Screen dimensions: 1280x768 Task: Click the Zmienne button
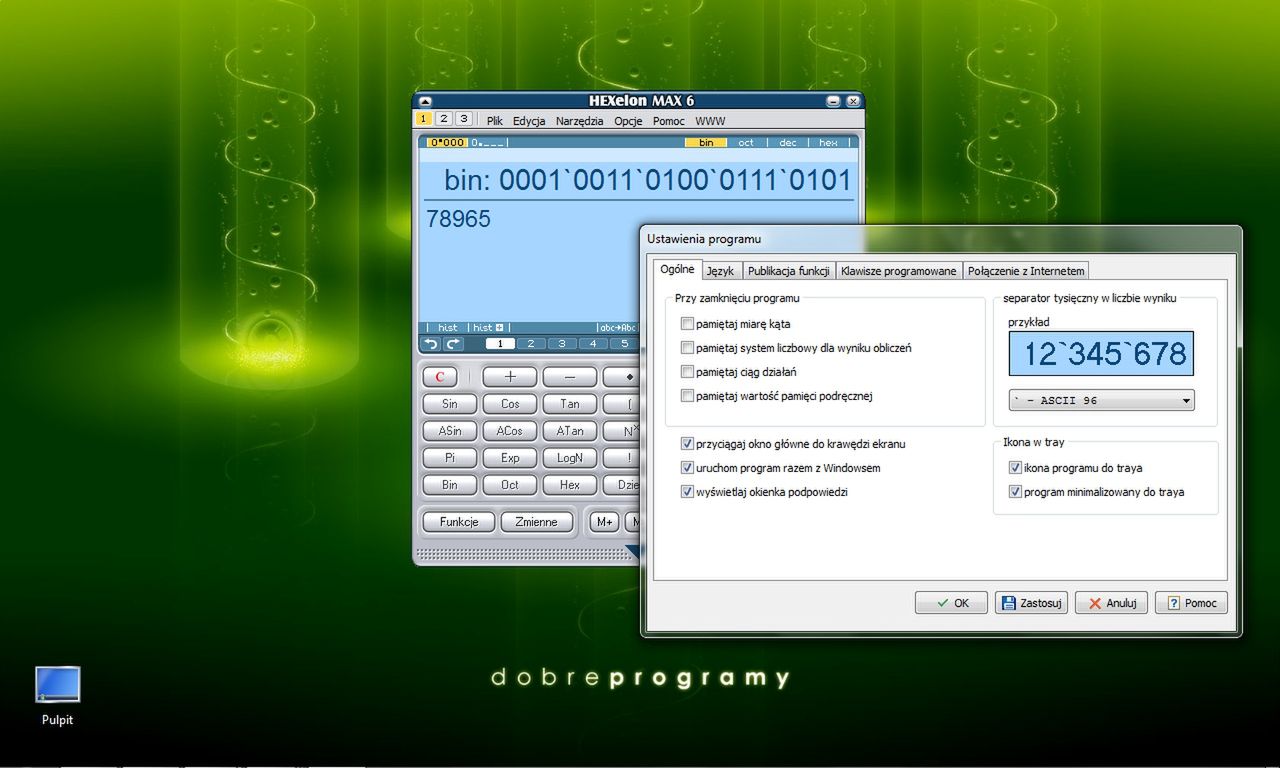pos(537,522)
